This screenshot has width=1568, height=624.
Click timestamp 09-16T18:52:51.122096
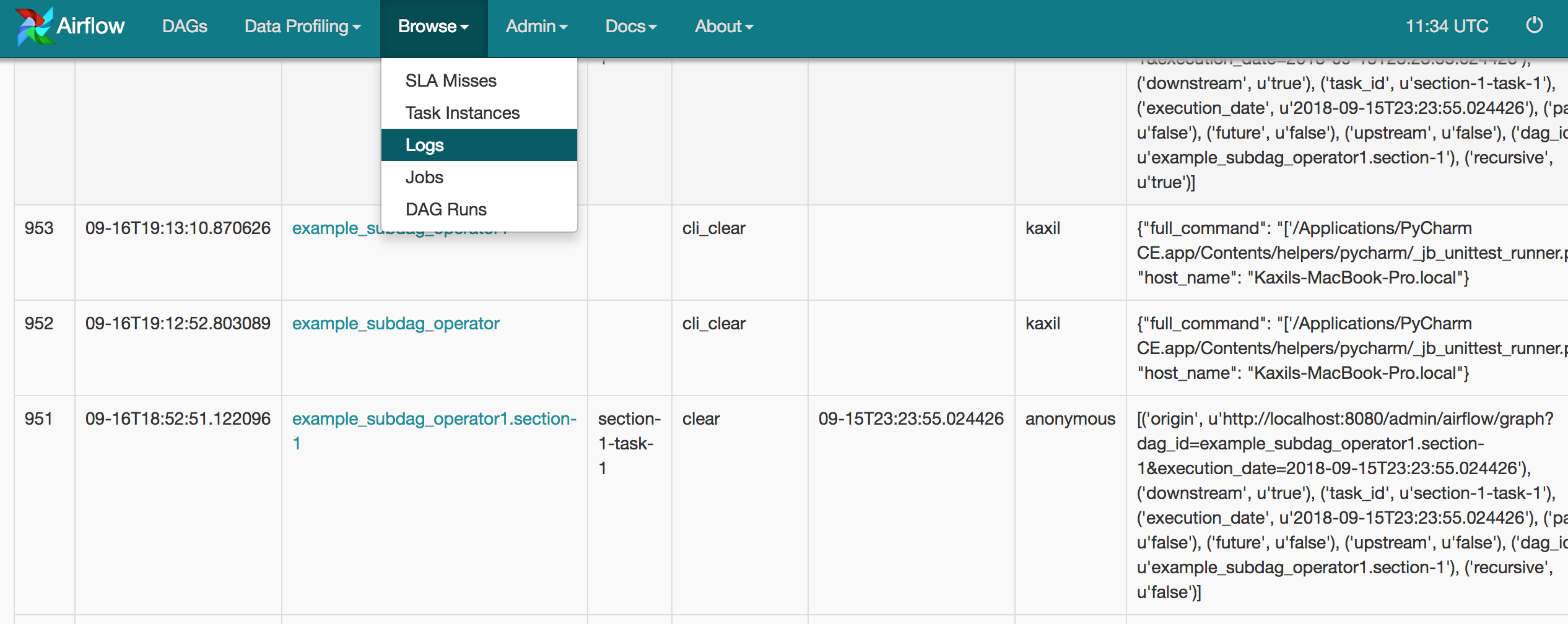178,418
